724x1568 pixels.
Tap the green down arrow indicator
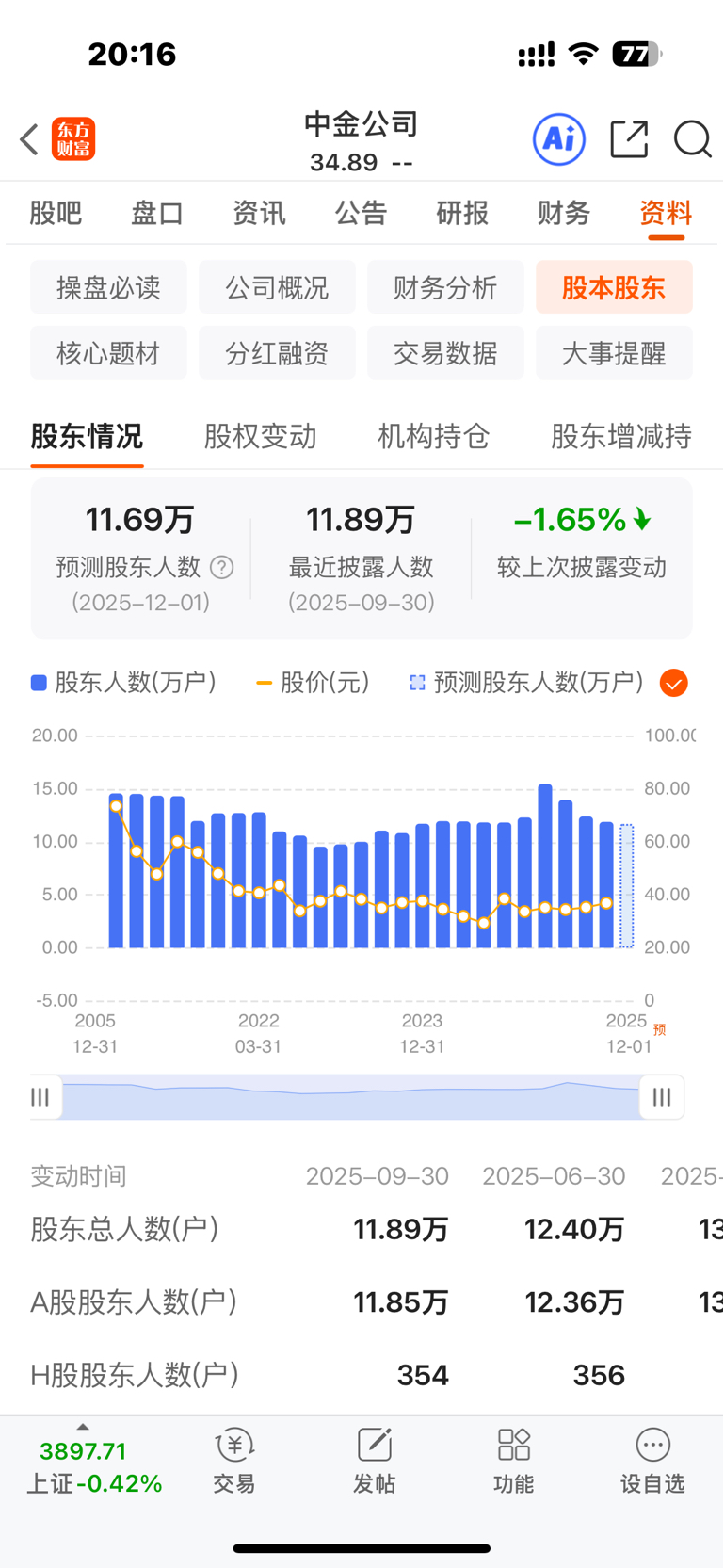pos(642,519)
